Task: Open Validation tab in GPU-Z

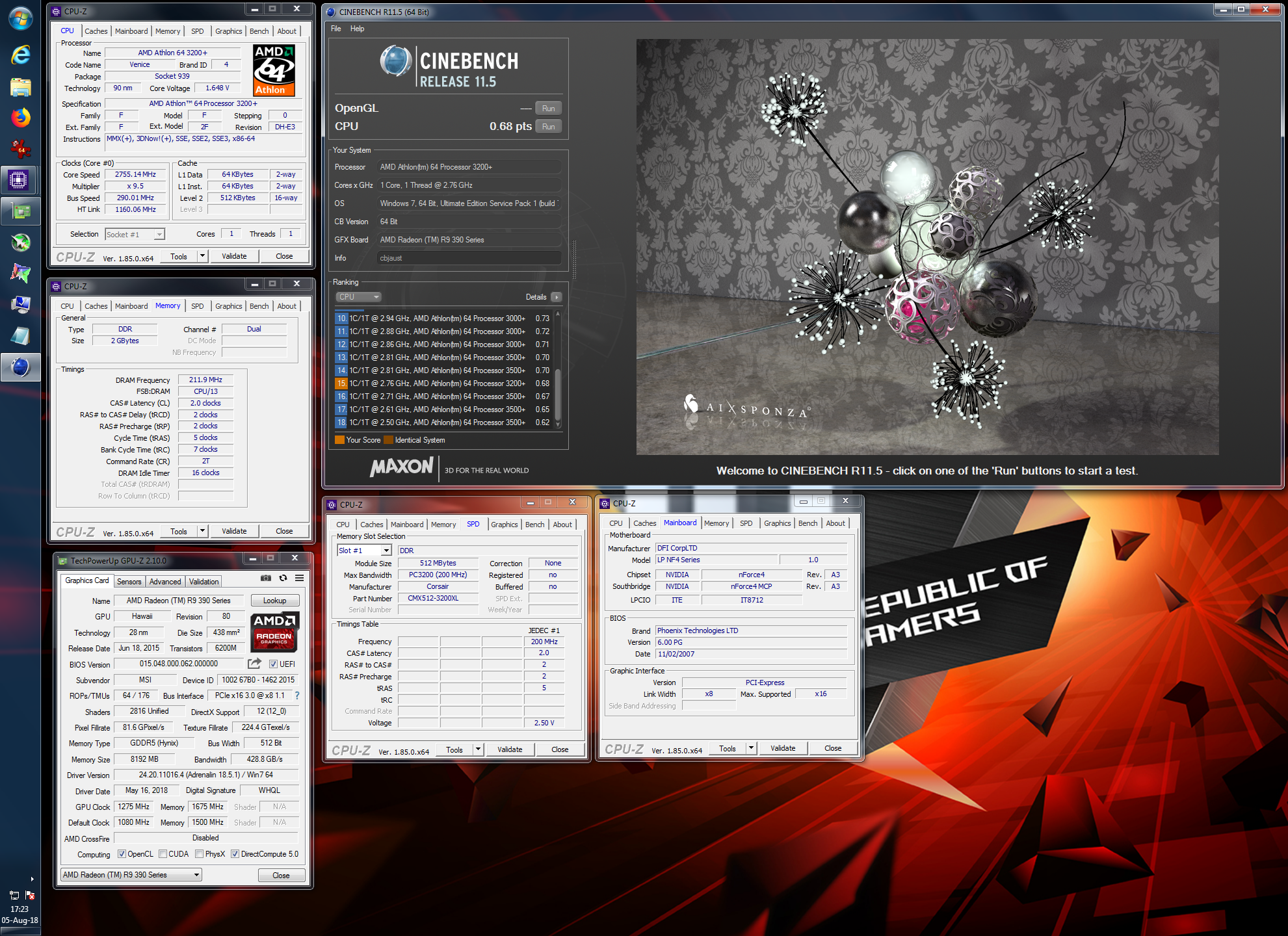Action: click(x=204, y=582)
